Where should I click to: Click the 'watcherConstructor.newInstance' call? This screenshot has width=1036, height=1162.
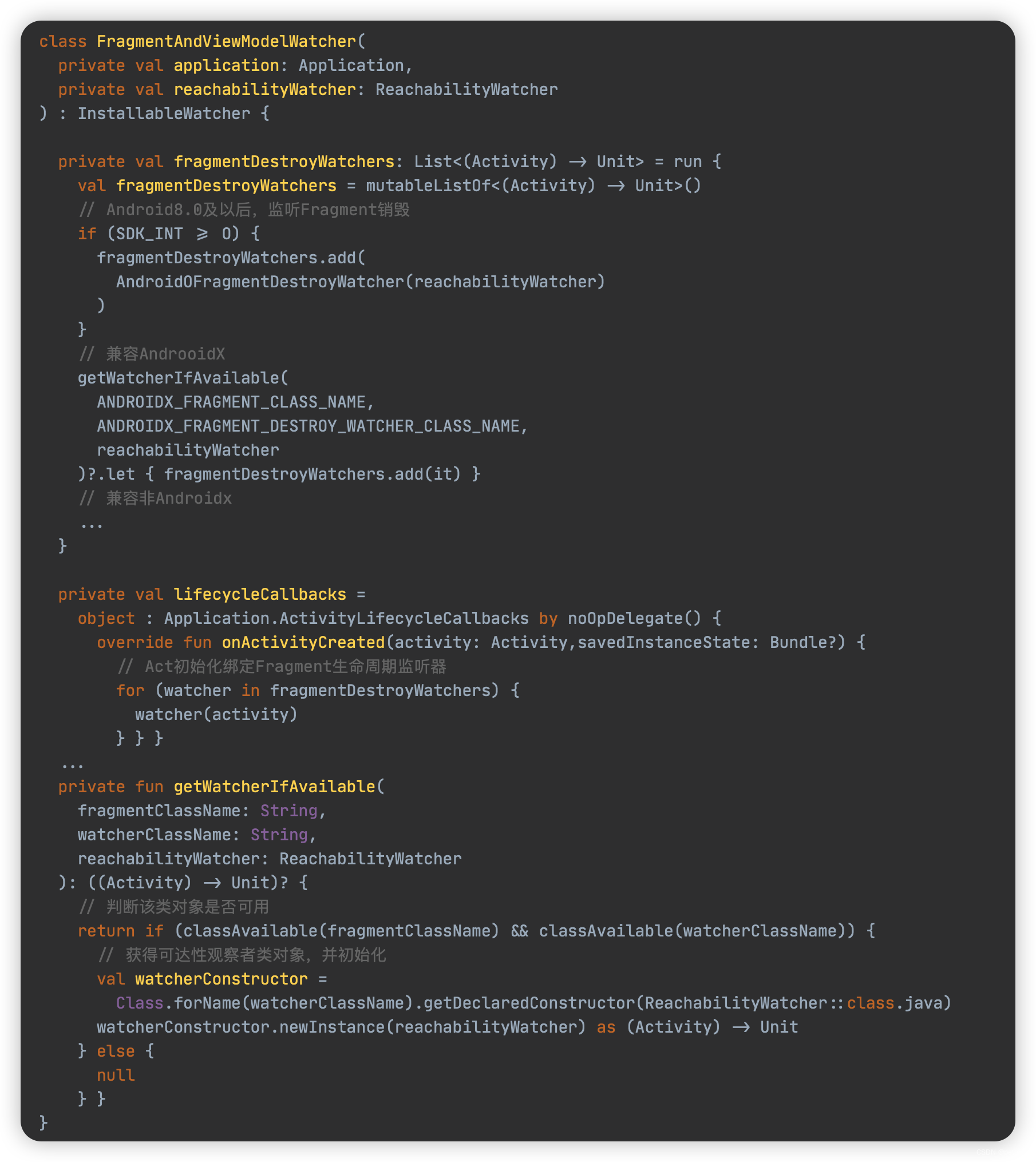[x=241, y=1027]
